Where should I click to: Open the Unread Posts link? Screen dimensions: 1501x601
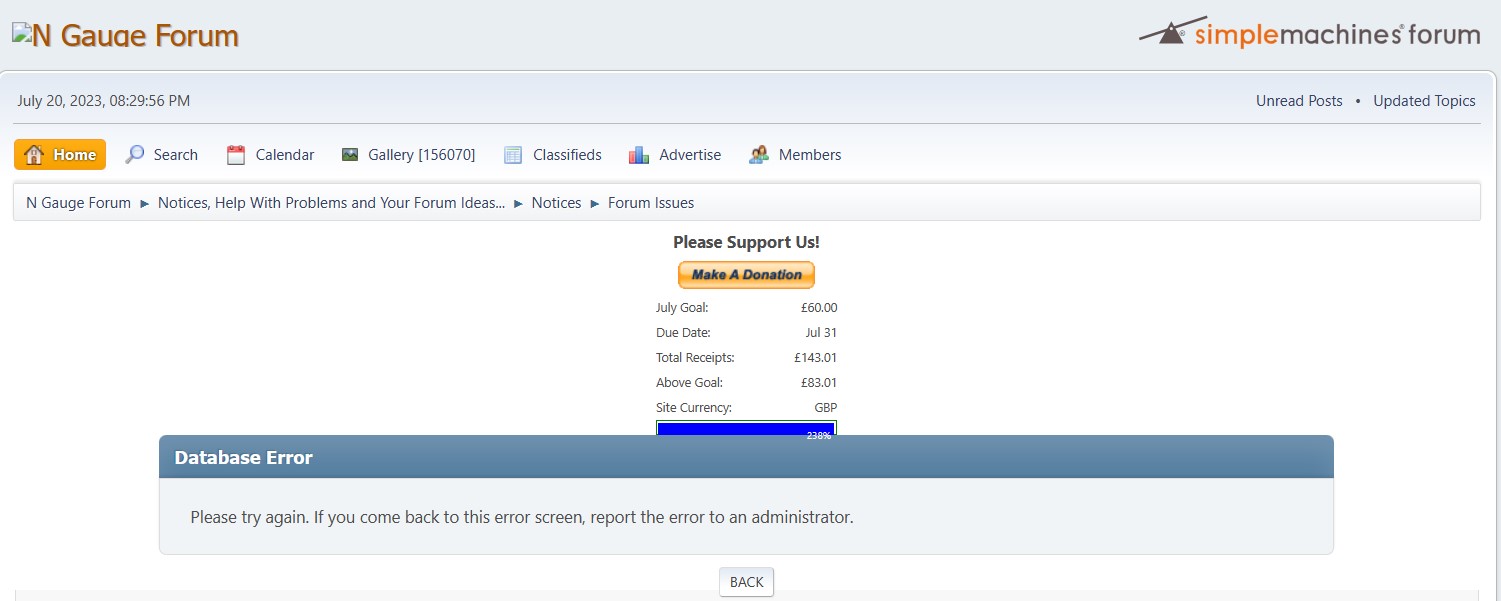tap(1299, 101)
